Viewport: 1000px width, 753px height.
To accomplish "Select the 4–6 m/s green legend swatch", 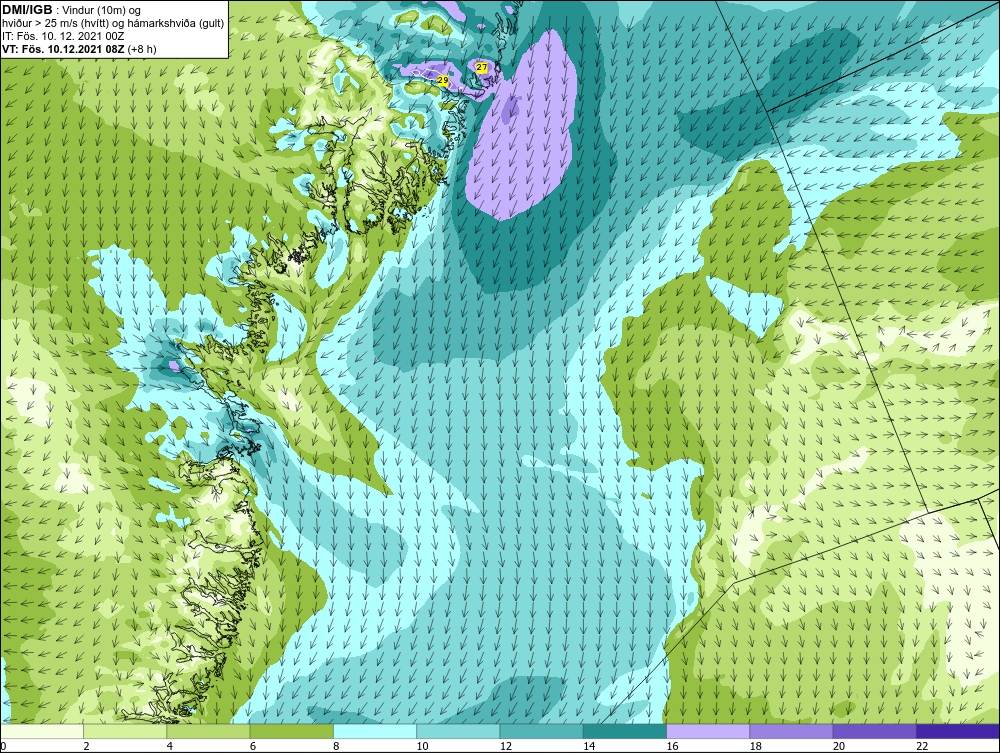I will [x=209, y=731].
